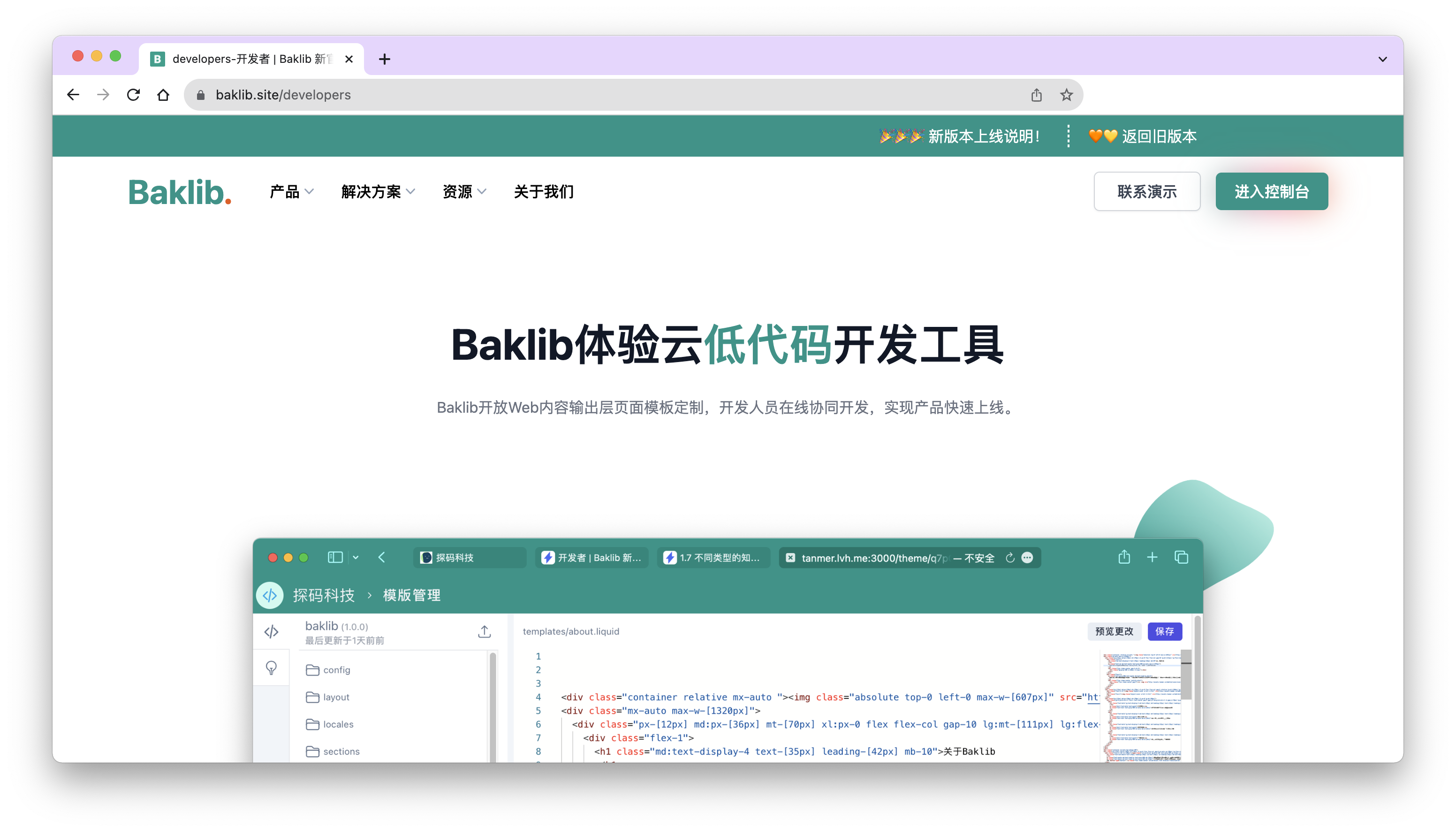Select the code brackets icon in left sidebar

272,631
